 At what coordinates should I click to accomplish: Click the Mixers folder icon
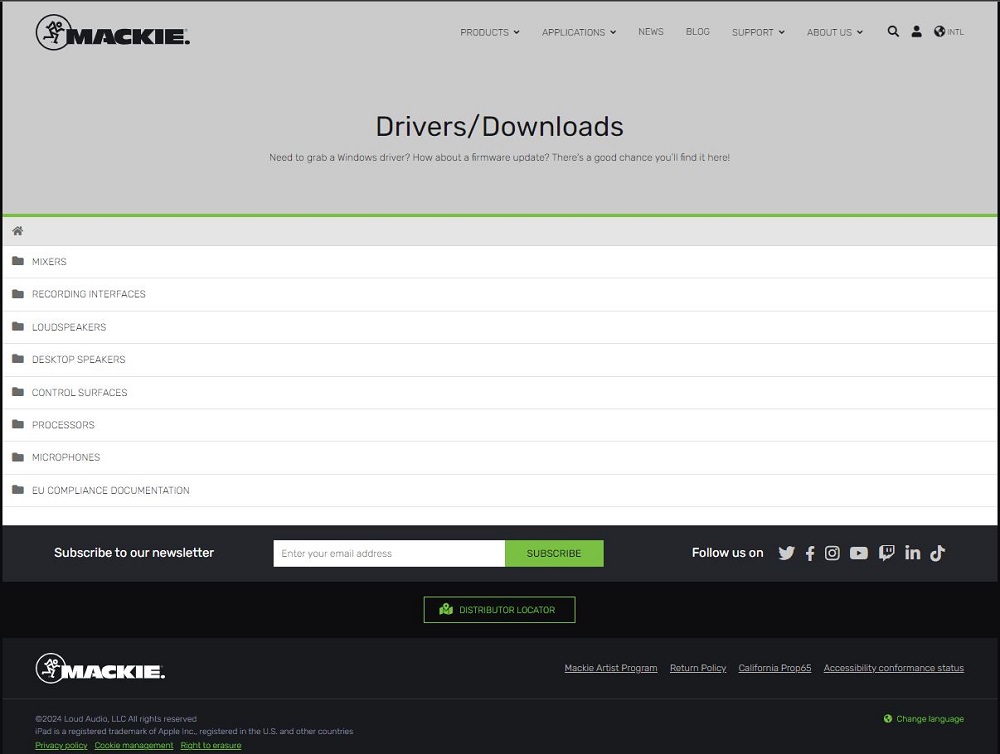18,261
